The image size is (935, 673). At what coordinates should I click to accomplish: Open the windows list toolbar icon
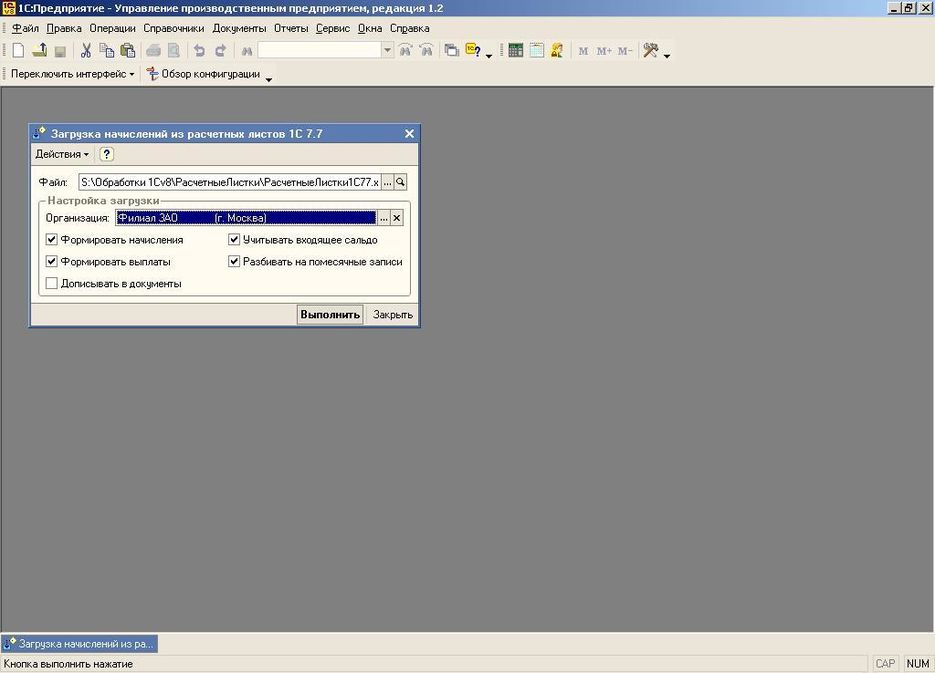[452, 51]
